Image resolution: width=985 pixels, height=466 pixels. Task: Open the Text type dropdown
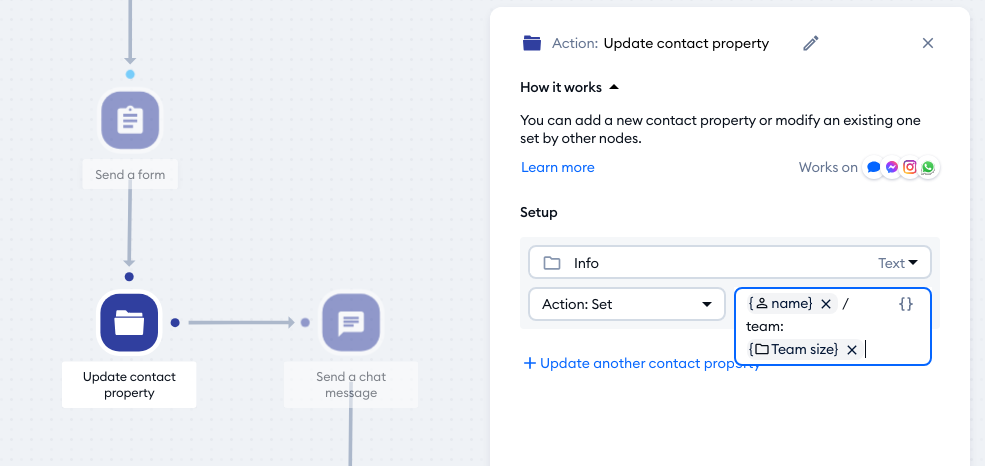898,263
